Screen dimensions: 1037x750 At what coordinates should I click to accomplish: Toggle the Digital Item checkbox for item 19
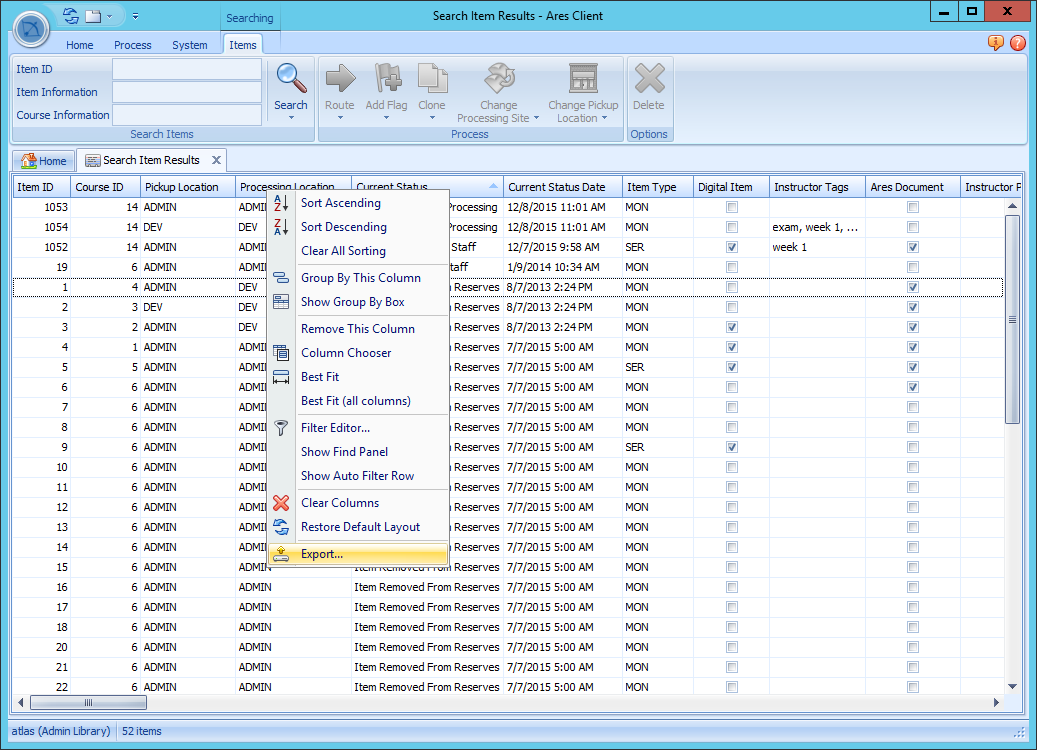click(731, 267)
